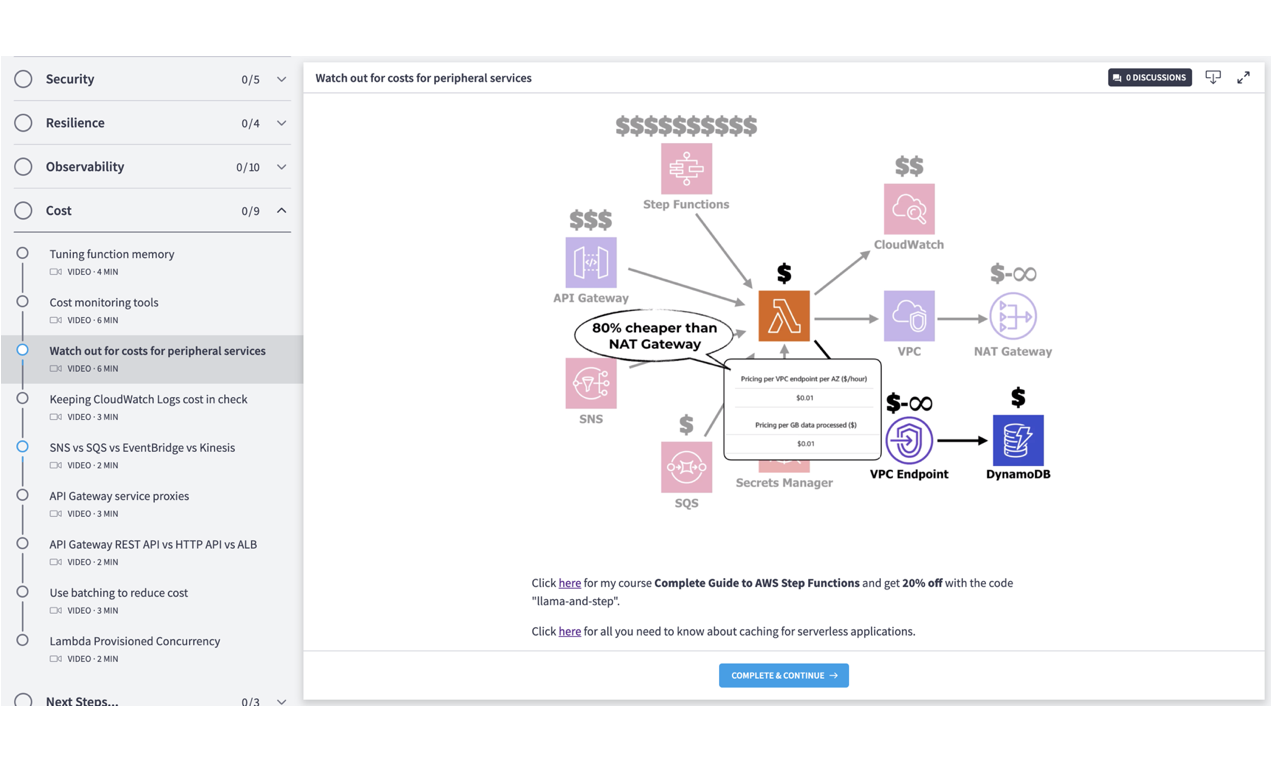This screenshot has width=1272, height=762.
Task: Open the 0 Discussions panel
Action: (x=1149, y=77)
